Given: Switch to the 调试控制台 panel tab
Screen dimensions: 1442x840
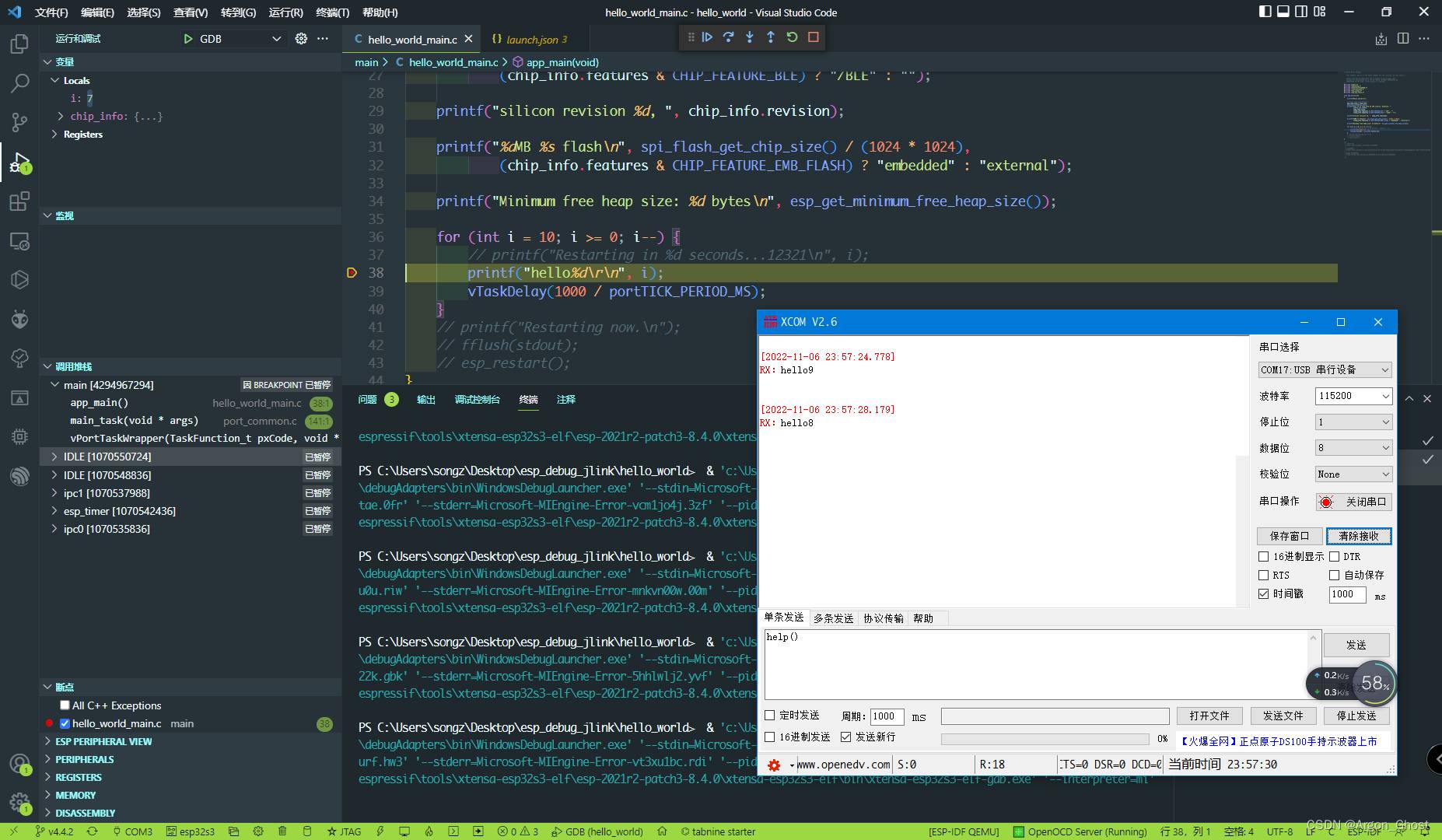Looking at the screenshot, I should 477,400.
